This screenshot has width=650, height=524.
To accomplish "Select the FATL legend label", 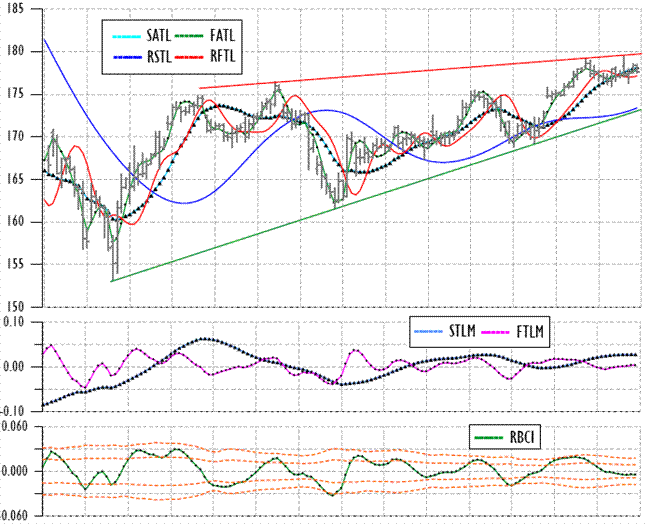I will (223, 36).
